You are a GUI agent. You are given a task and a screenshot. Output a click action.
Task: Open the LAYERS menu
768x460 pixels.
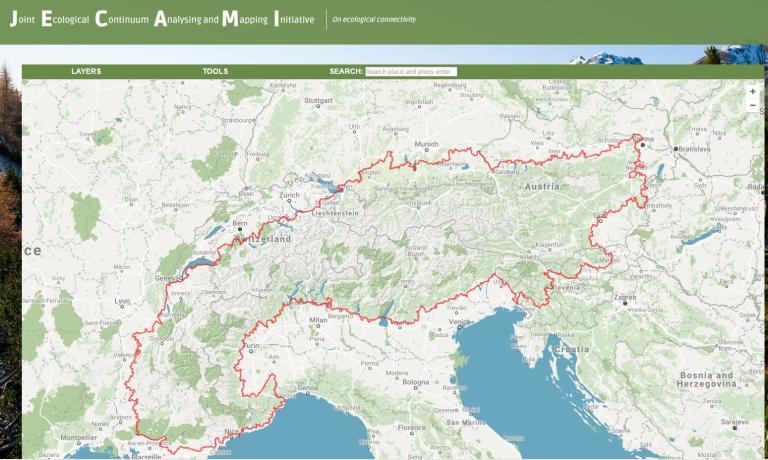86,72
